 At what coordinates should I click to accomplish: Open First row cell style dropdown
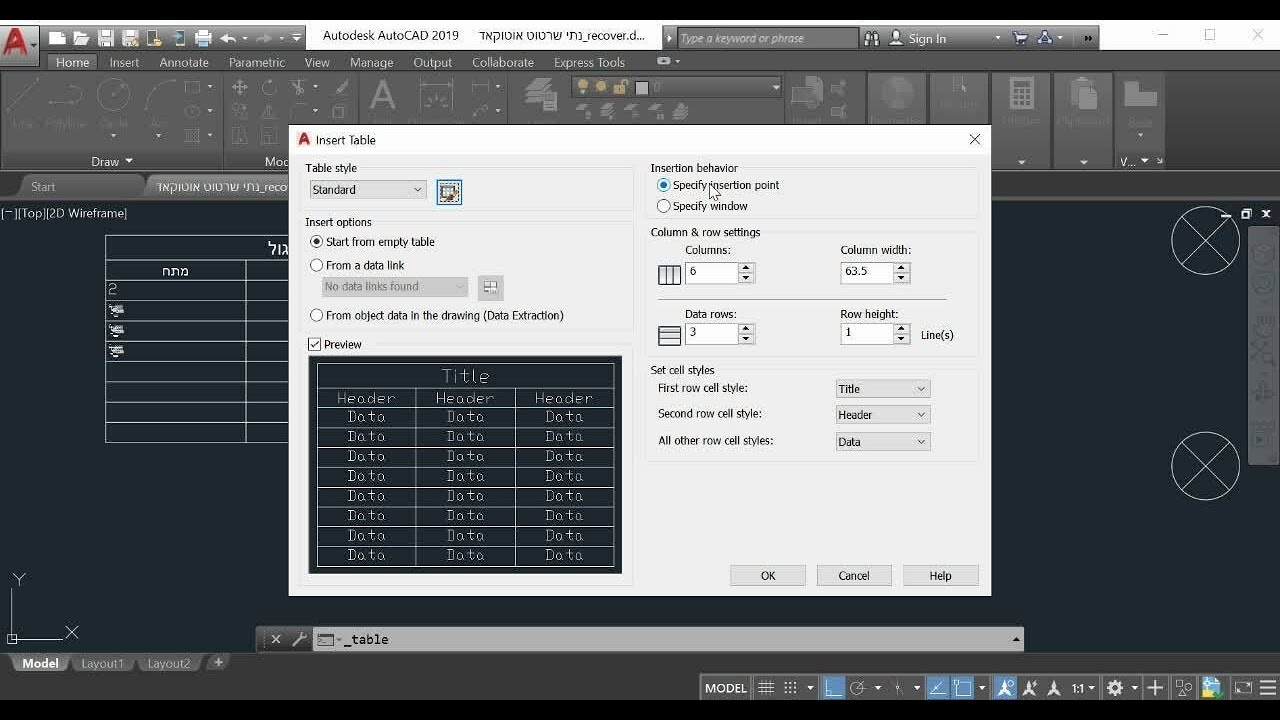pyautogui.click(x=883, y=389)
